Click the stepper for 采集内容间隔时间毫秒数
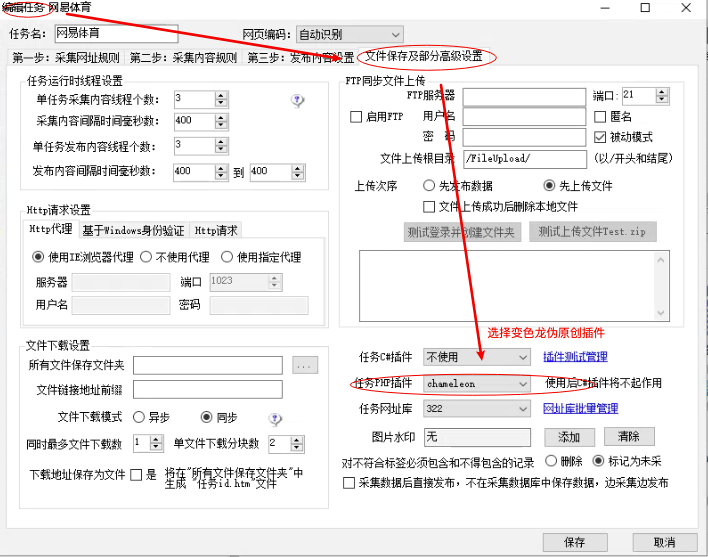This screenshot has width=708, height=557. pyautogui.click(x=220, y=121)
